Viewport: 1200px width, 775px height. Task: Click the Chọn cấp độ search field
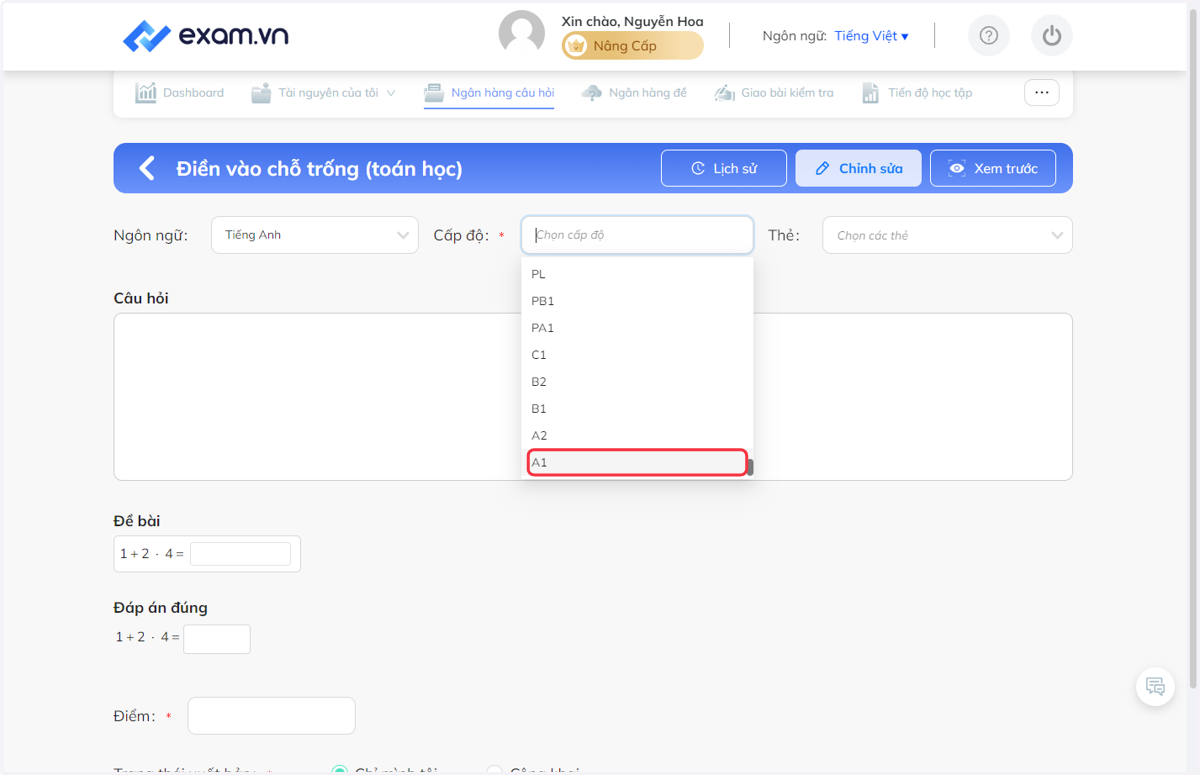[637, 235]
